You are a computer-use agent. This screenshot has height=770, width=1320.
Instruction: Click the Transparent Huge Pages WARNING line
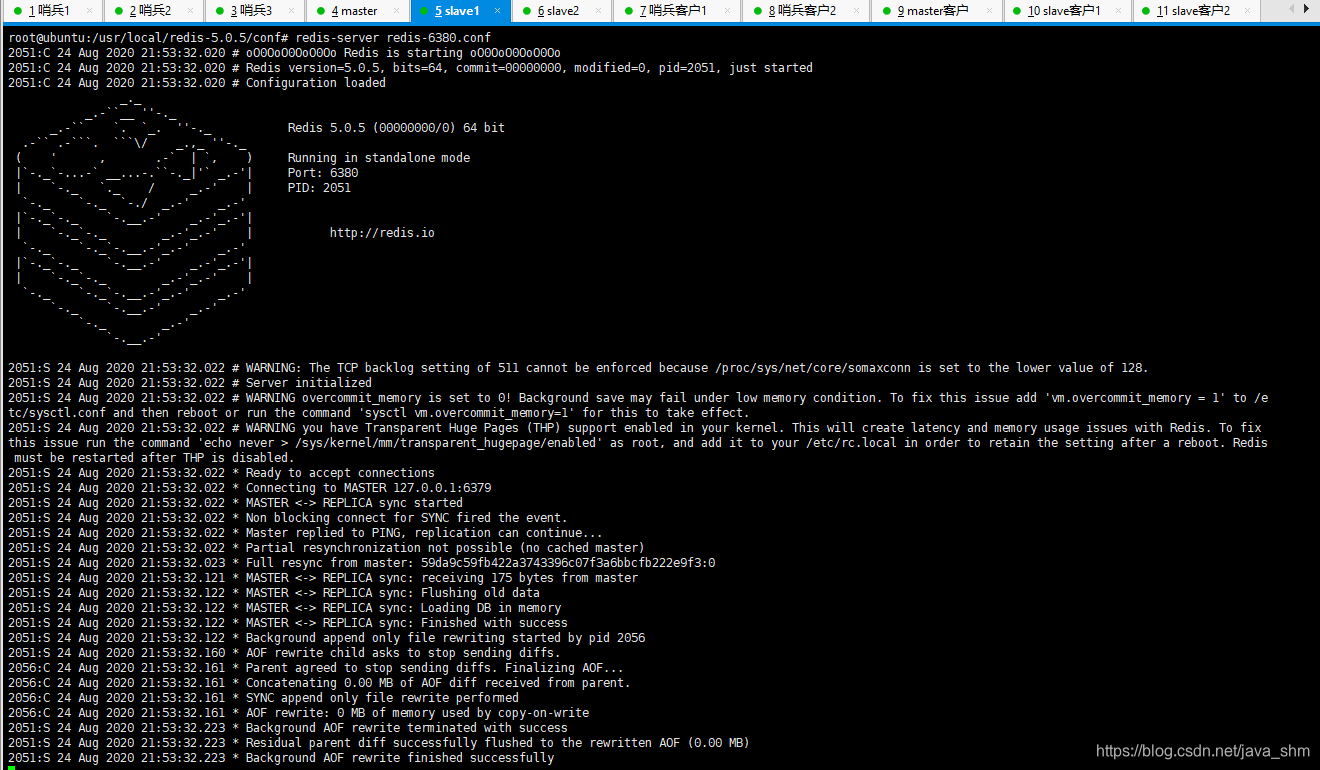pos(638,443)
